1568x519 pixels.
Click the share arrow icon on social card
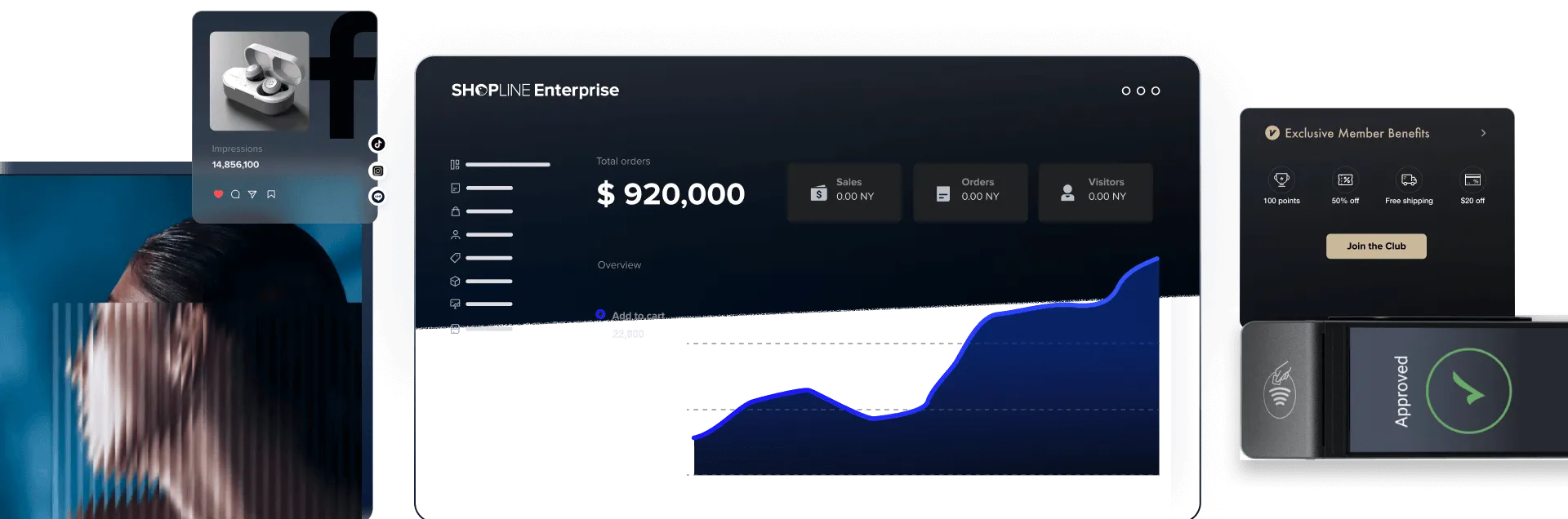pyautogui.click(x=252, y=194)
